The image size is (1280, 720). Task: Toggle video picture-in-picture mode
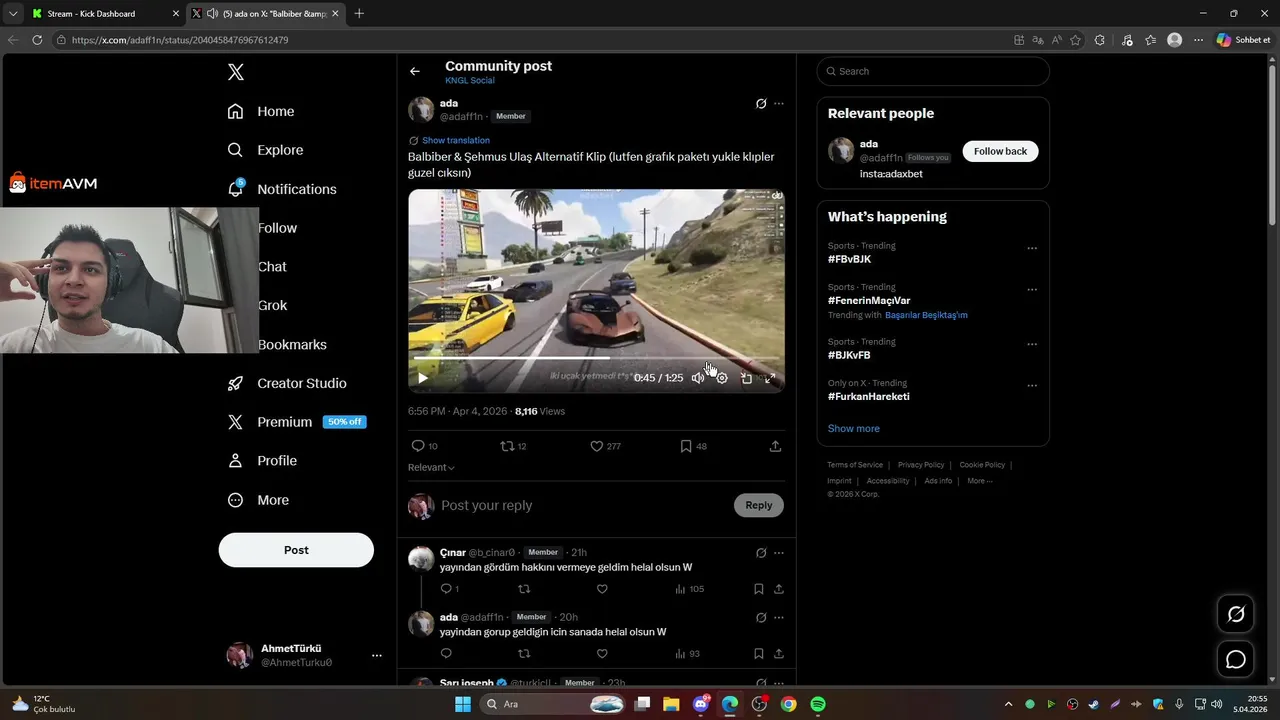tap(746, 378)
